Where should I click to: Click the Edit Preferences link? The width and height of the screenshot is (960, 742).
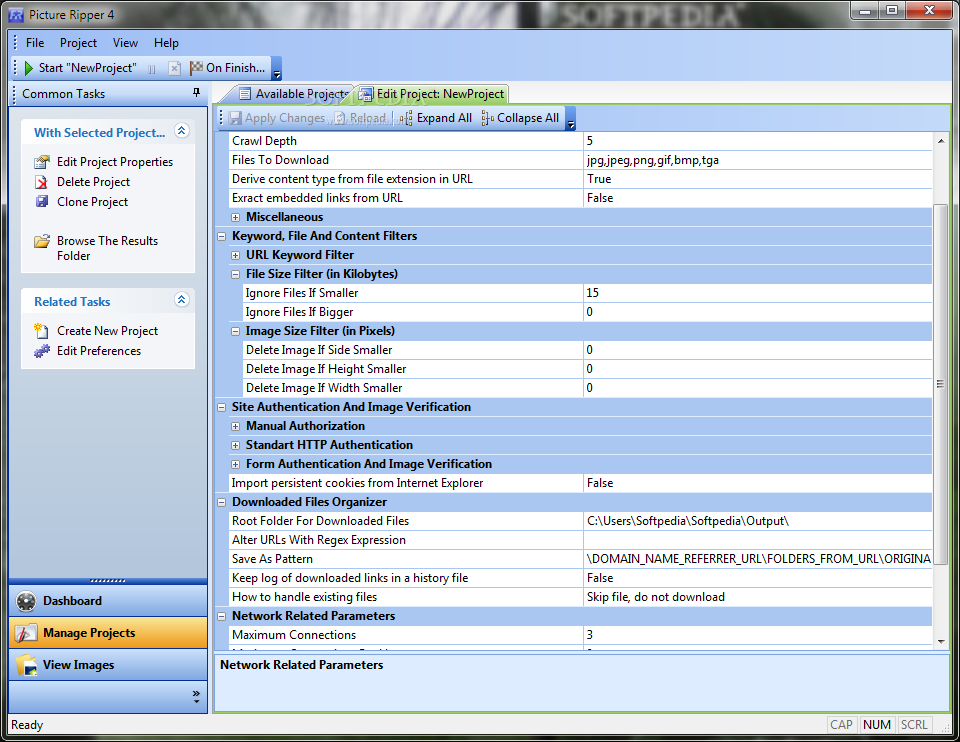pyautogui.click(x=99, y=351)
